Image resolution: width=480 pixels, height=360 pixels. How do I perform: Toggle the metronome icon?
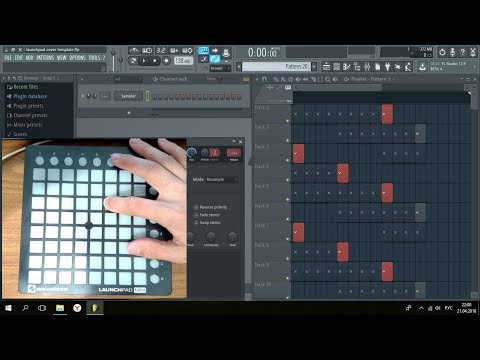click(134, 50)
